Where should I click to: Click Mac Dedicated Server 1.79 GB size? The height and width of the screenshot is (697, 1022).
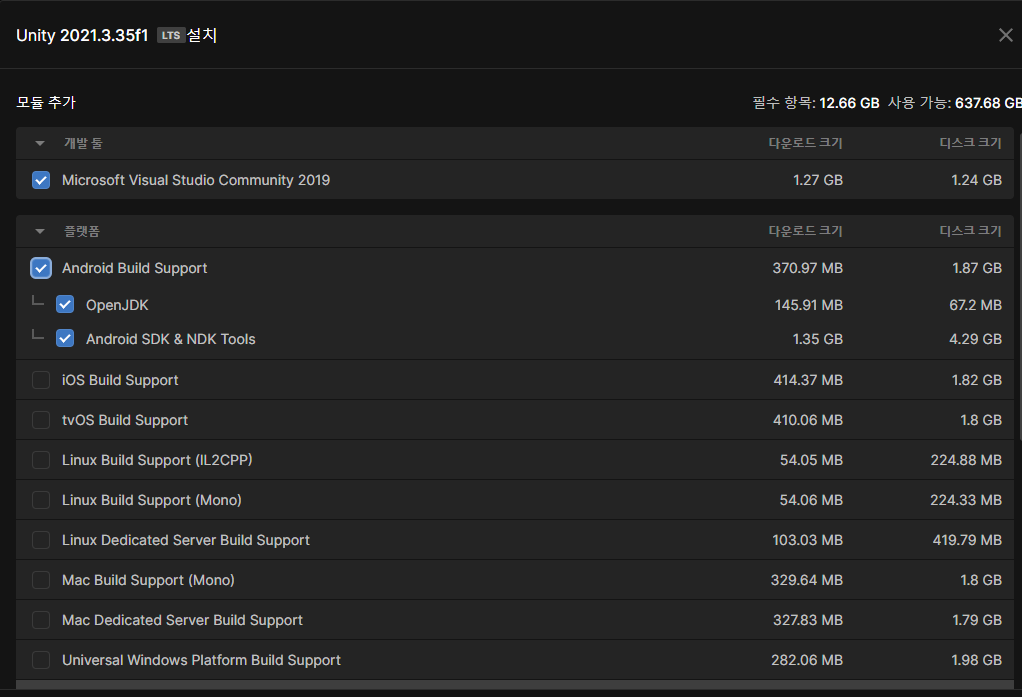(x=977, y=620)
